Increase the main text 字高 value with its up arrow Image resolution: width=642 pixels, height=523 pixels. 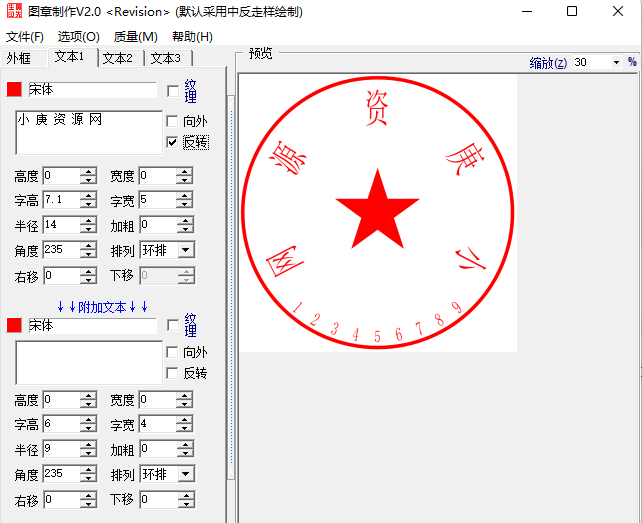88,195
